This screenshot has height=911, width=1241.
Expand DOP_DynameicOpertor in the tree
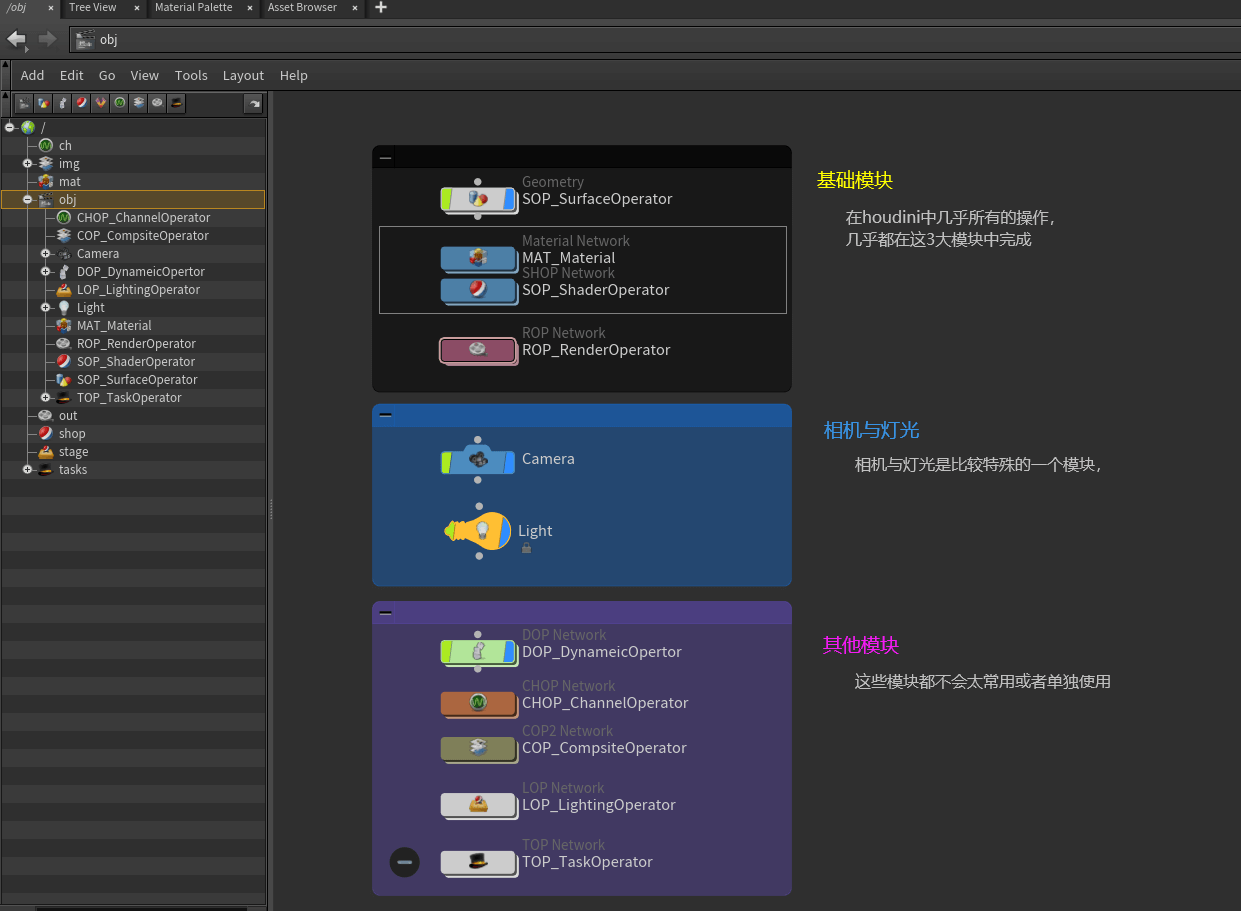(x=46, y=271)
